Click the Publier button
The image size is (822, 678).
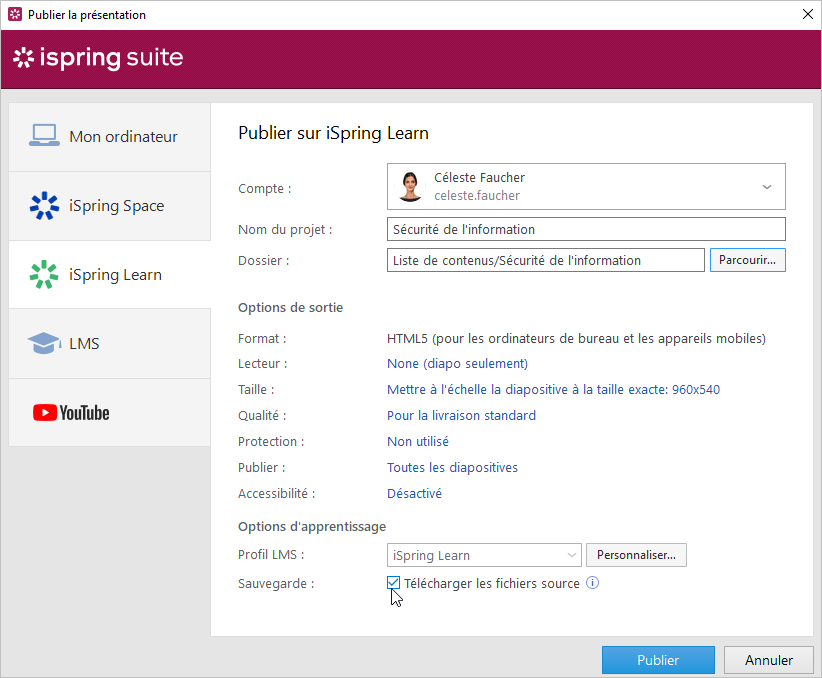(658, 660)
